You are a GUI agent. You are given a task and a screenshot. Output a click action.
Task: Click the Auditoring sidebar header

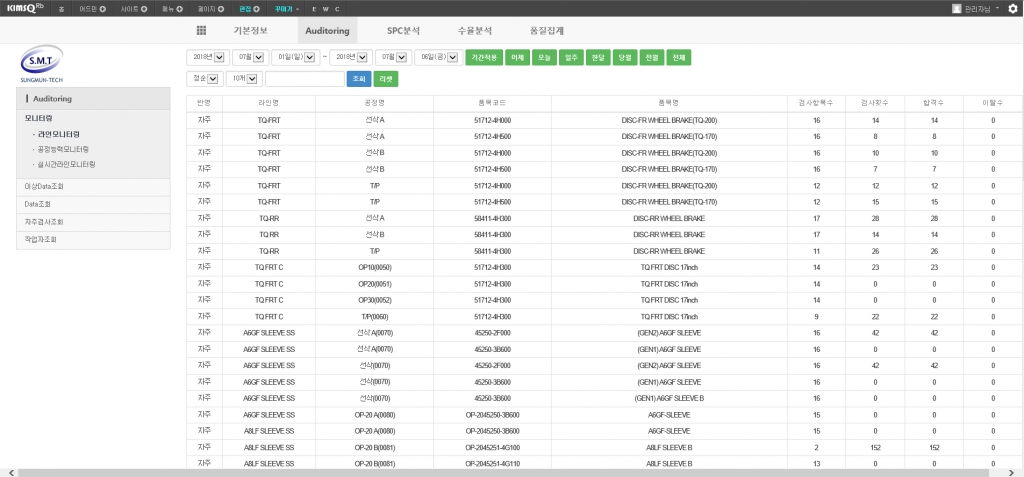[x=93, y=99]
